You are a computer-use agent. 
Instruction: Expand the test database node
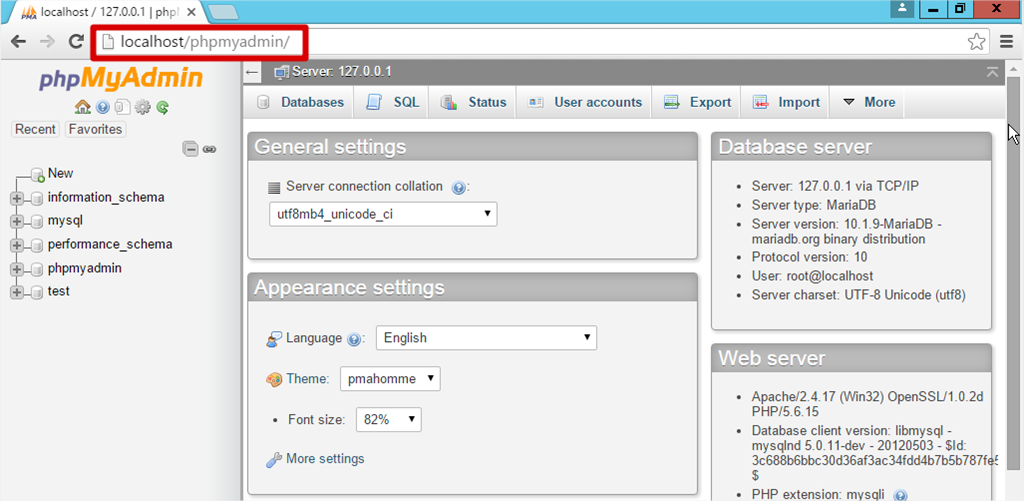pos(17,292)
